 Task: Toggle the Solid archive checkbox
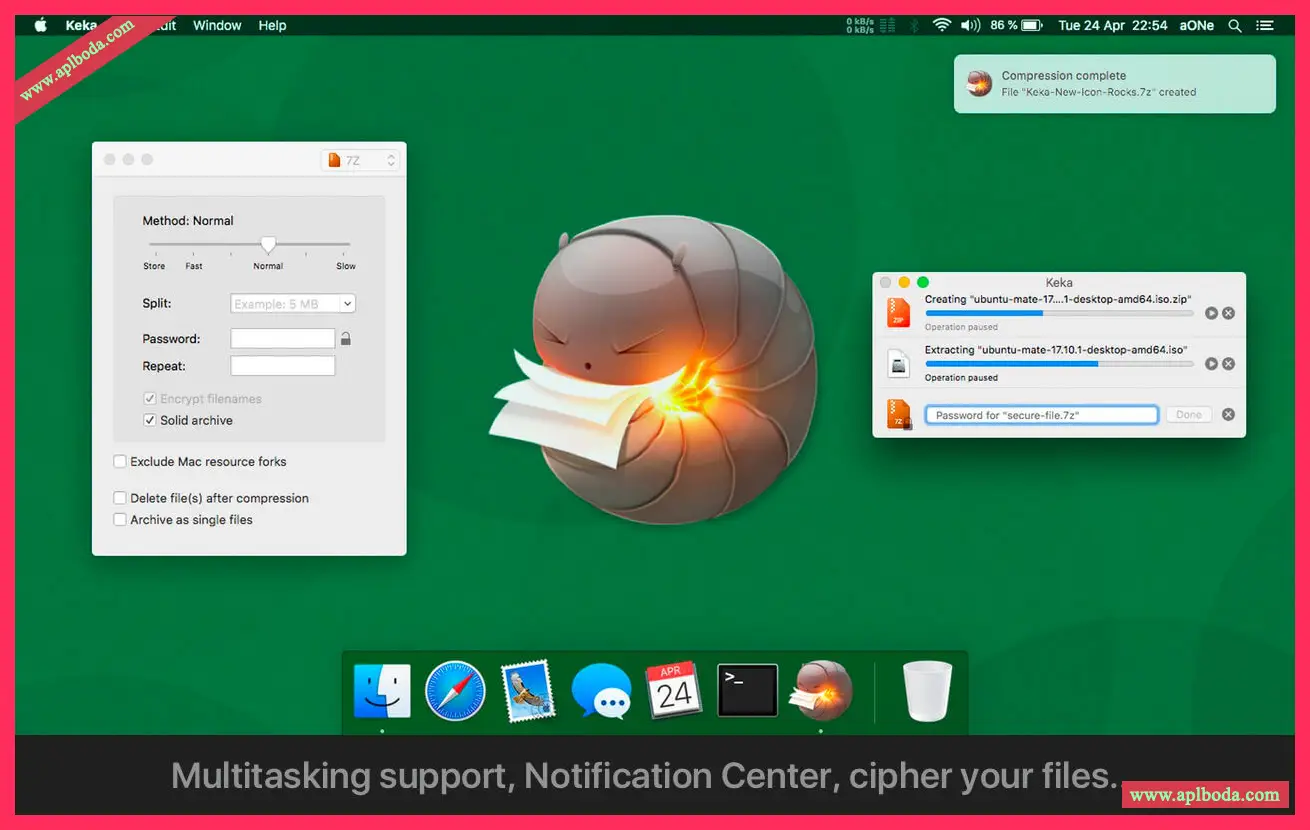click(x=150, y=421)
